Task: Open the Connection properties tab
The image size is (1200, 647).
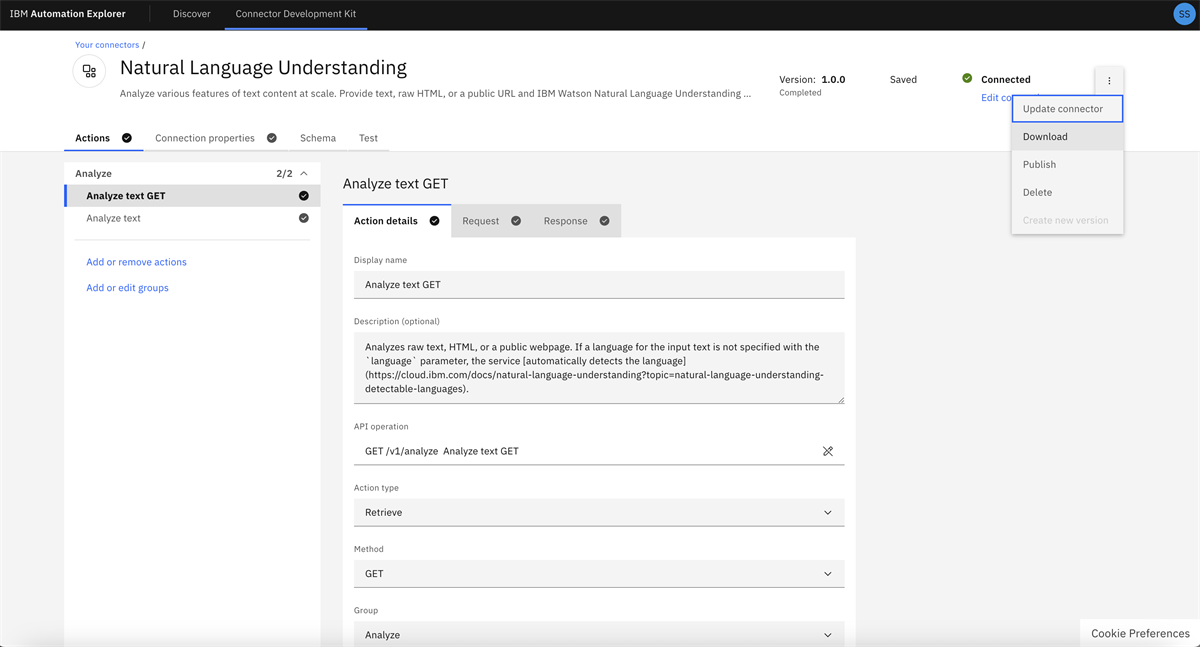Action: click(x=216, y=138)
